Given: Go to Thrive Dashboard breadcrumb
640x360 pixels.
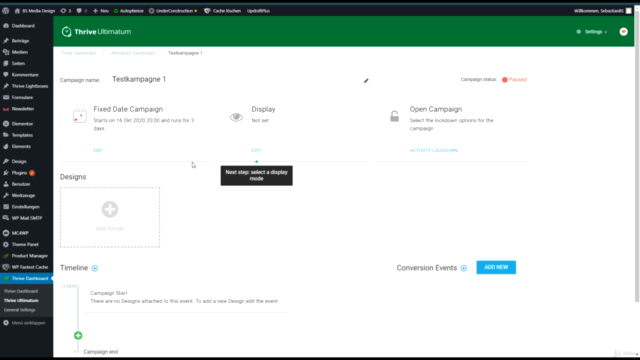Looking at the screenshot, I should pos(78,53).
